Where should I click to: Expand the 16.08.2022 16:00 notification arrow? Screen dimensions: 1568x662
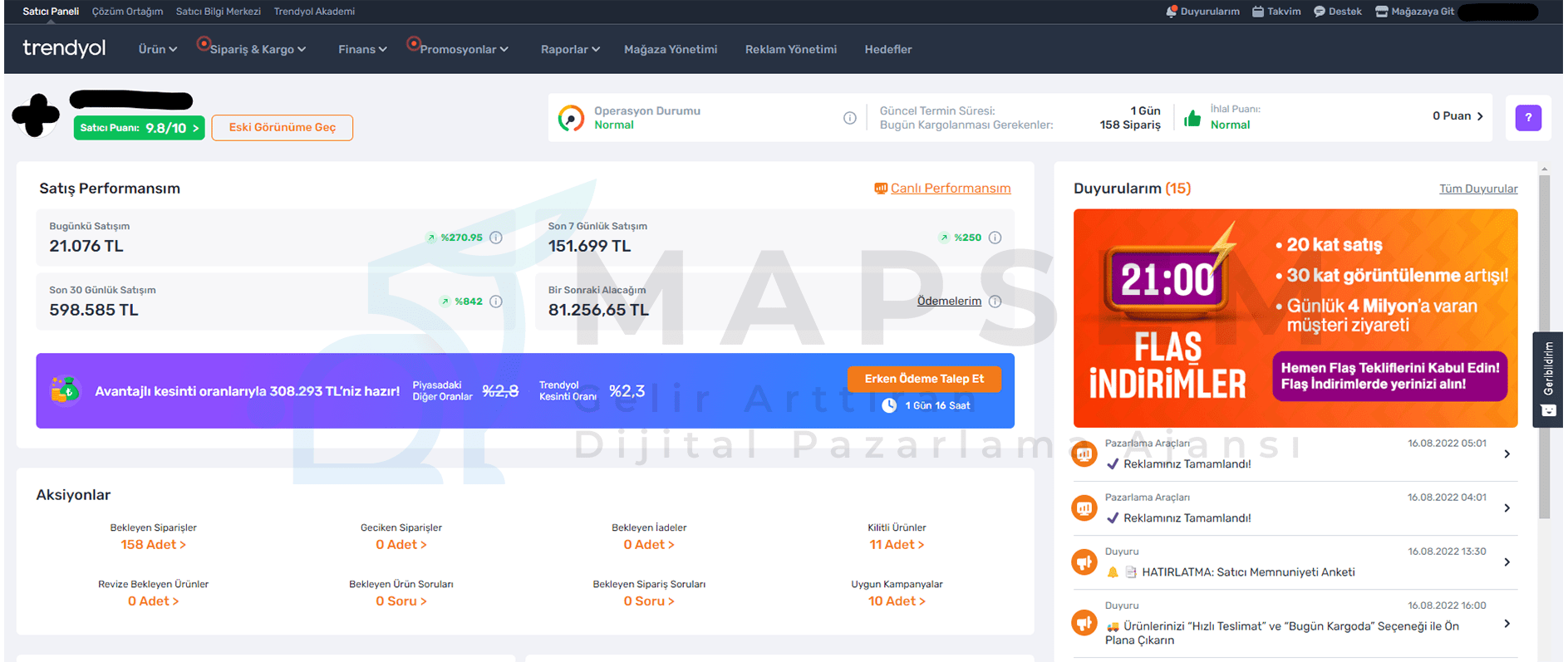(x=1507, y=623)
